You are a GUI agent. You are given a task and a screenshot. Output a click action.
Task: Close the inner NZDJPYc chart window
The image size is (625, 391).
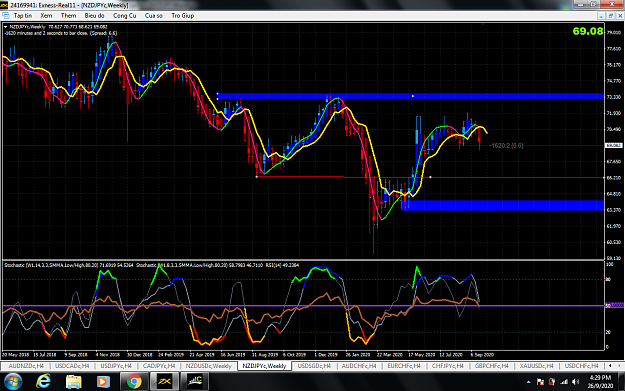620,16
